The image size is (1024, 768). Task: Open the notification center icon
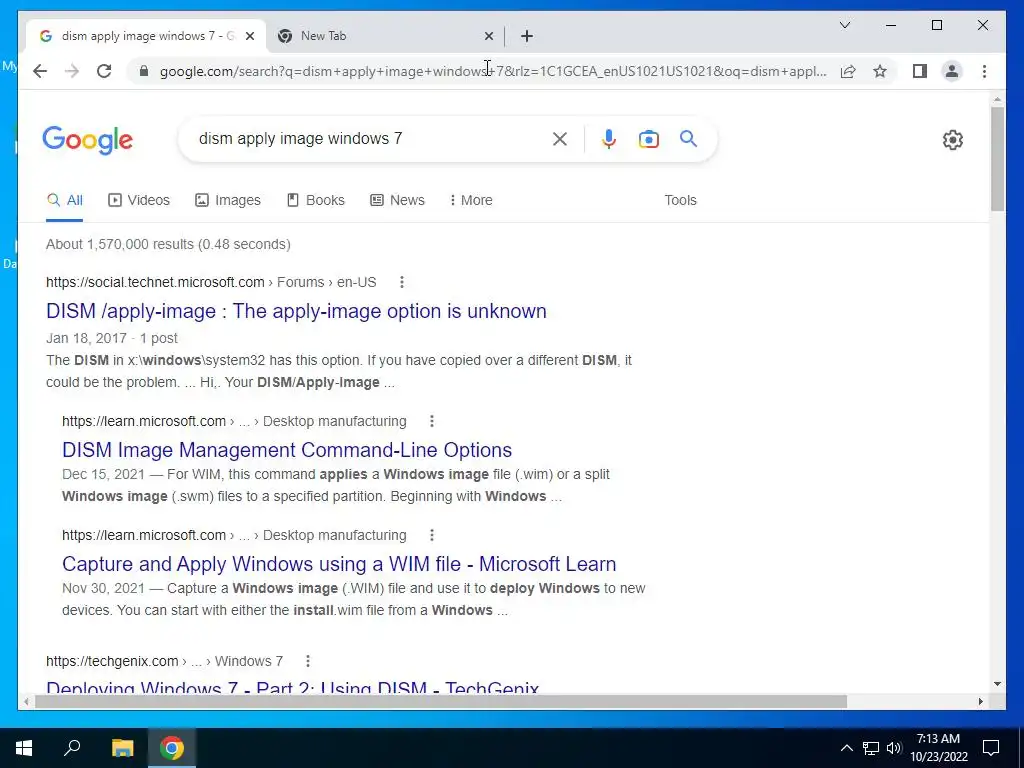[x=991, y=748]
